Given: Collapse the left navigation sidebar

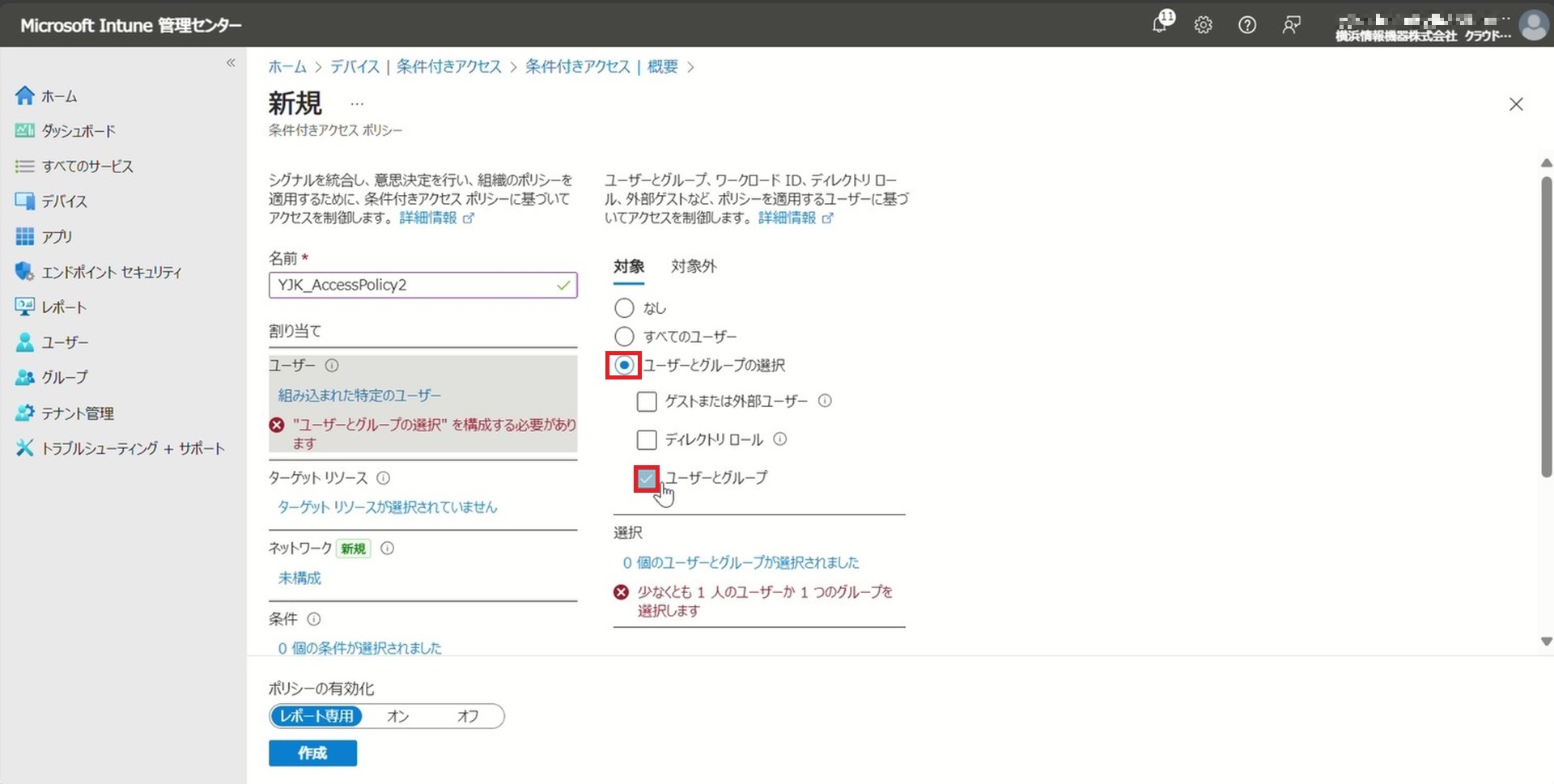Looking at the screenshot, I should (231, 63).
